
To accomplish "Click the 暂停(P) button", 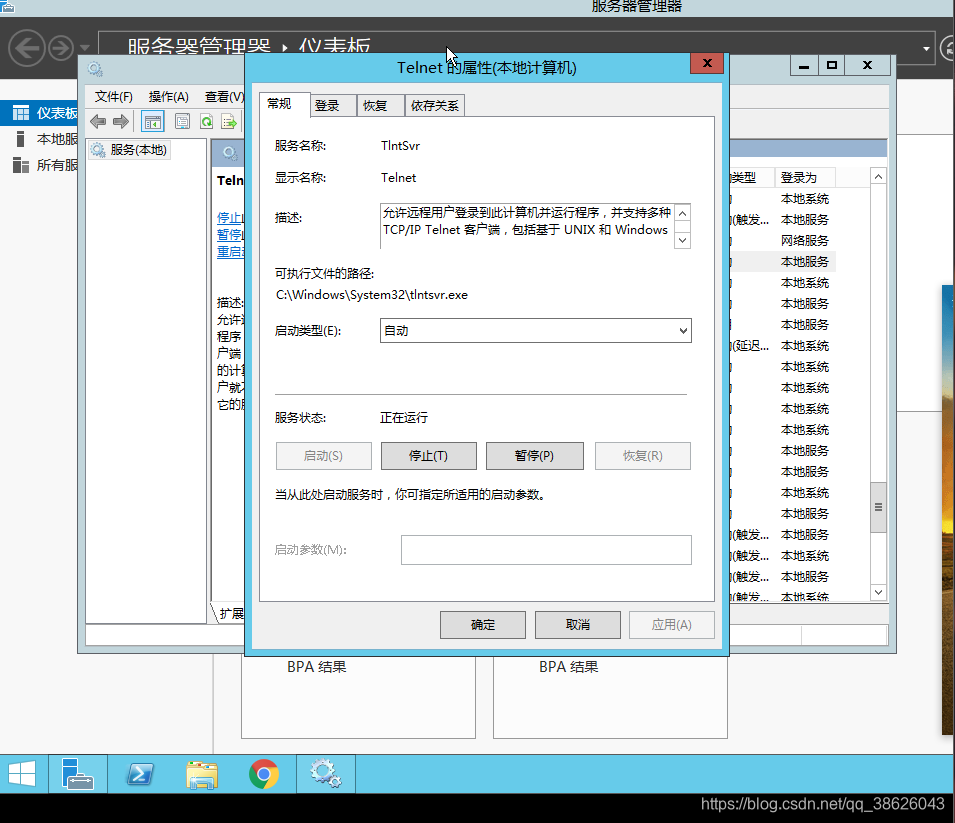I will point(534,456).
